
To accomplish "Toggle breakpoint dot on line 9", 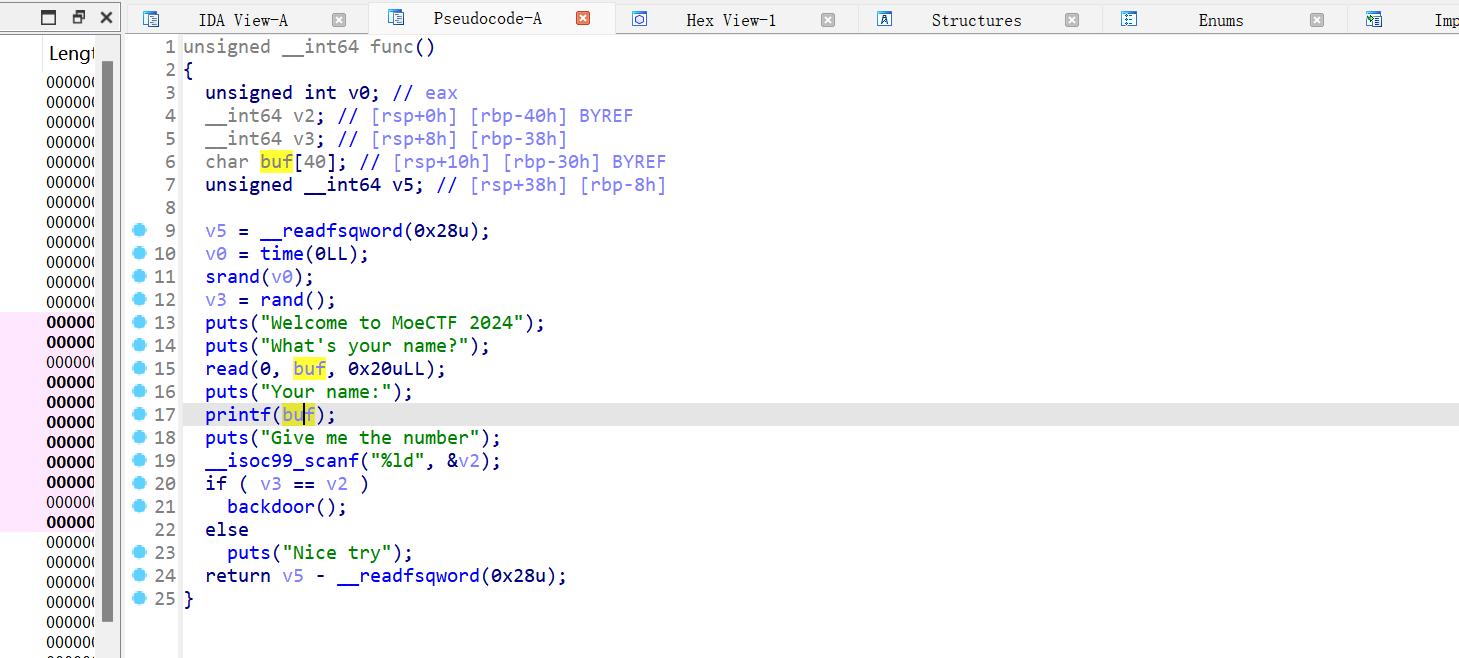I will tap(139, 230).
